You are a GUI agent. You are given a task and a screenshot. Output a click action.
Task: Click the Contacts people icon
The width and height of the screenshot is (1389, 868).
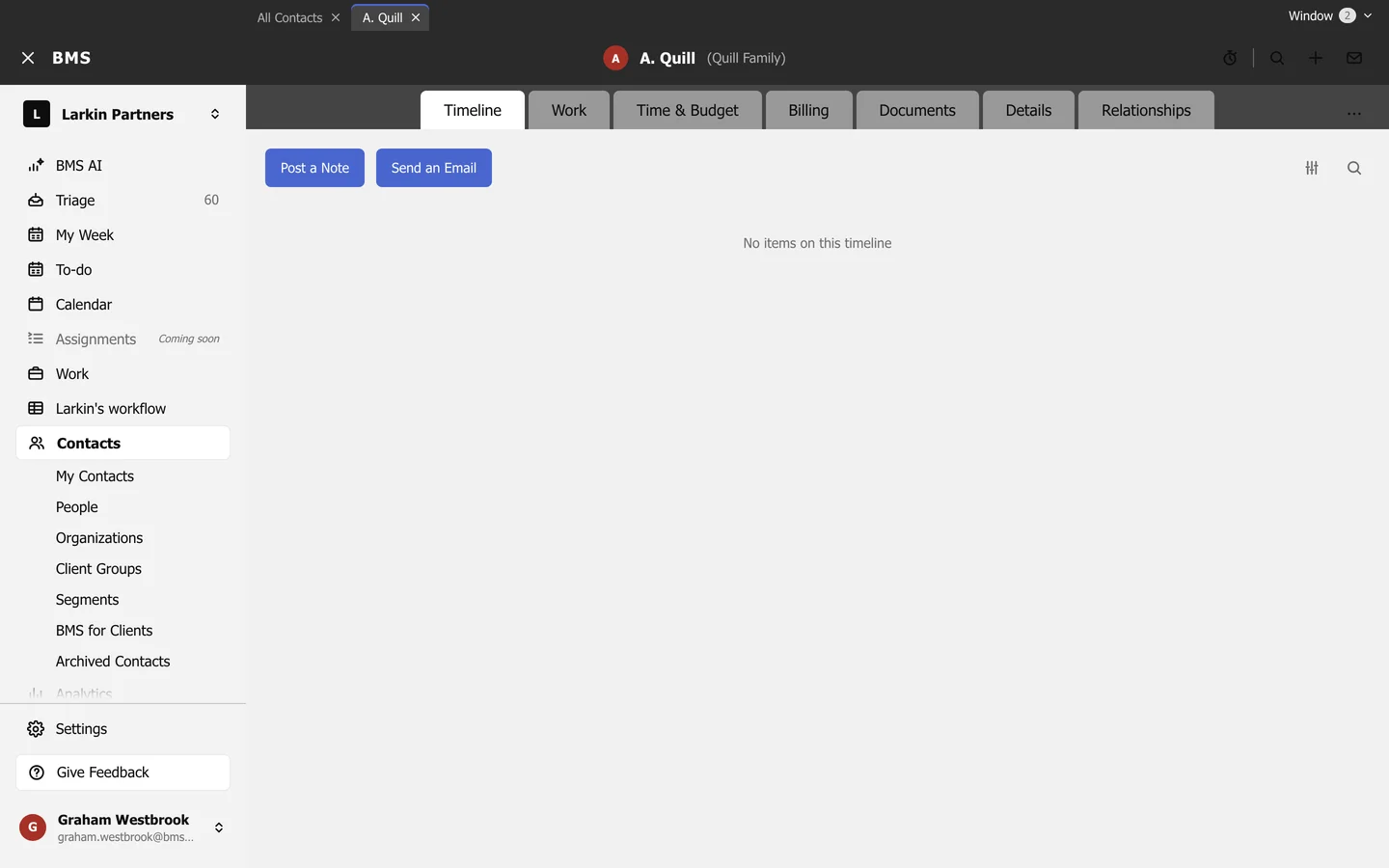point(37,443)
